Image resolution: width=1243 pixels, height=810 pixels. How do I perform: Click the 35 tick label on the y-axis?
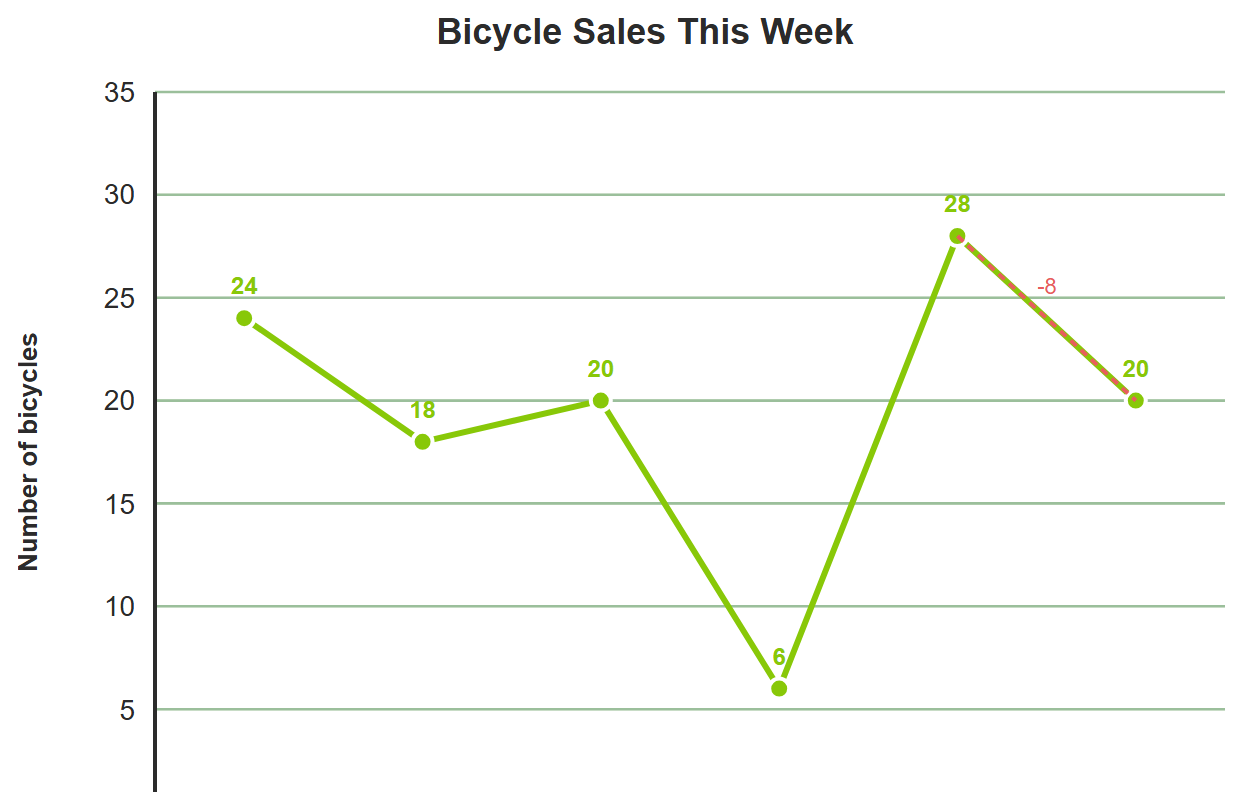point(119,93)
